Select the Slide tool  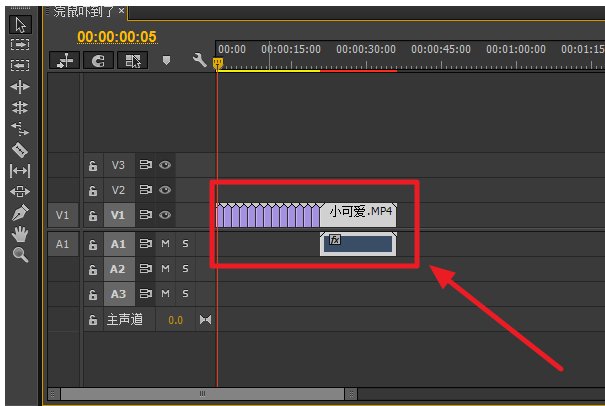[x=20, y=191]
